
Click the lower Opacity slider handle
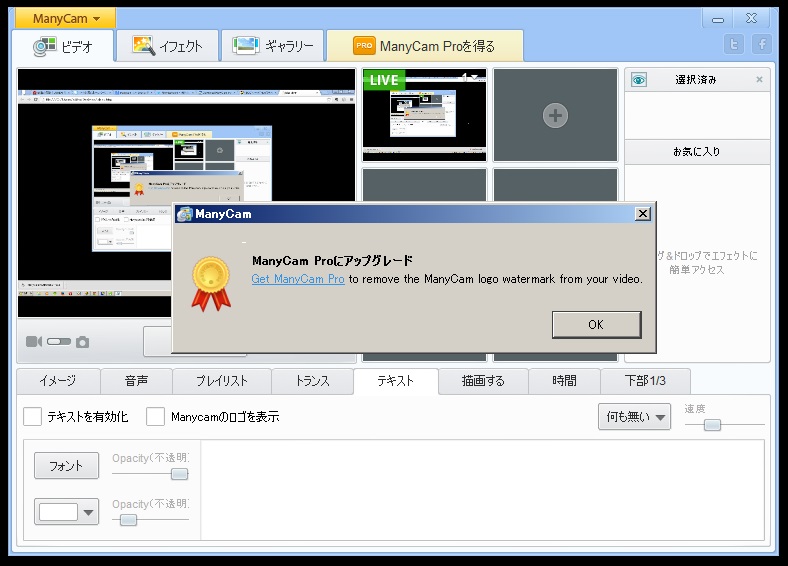coord(128,520)
